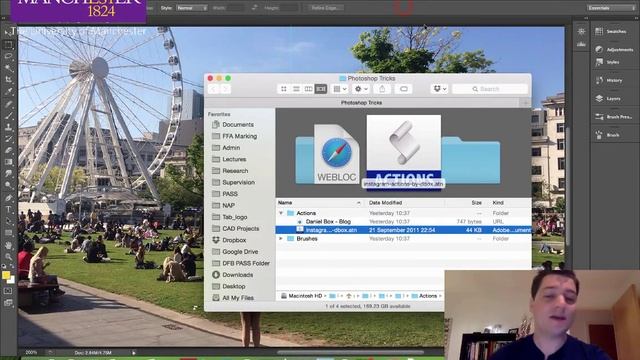The image size is (640, 360).
Task: Click the background color swatch
Action: pyautogui.click(x=11, y=280)
